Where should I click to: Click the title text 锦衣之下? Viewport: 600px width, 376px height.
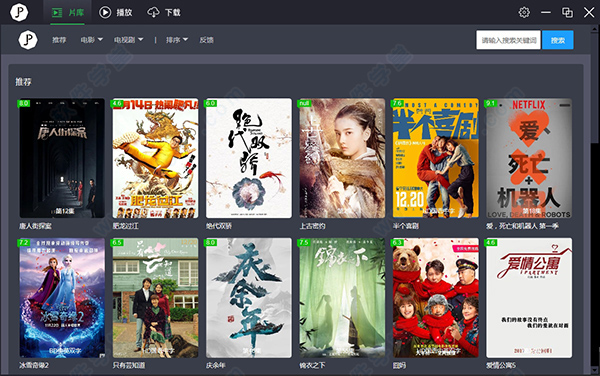(312, 365)
